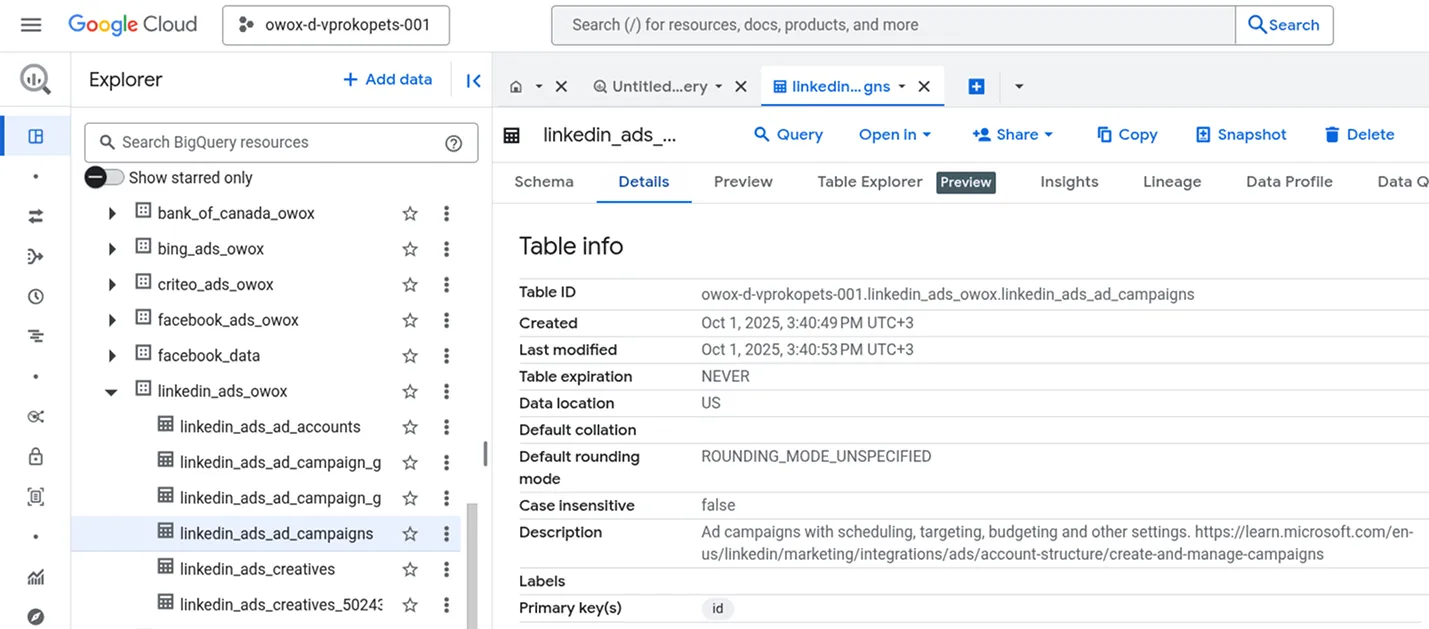Toggle the Show starred only switch
The image size is (1429, 629).
[x=104, y=176]
